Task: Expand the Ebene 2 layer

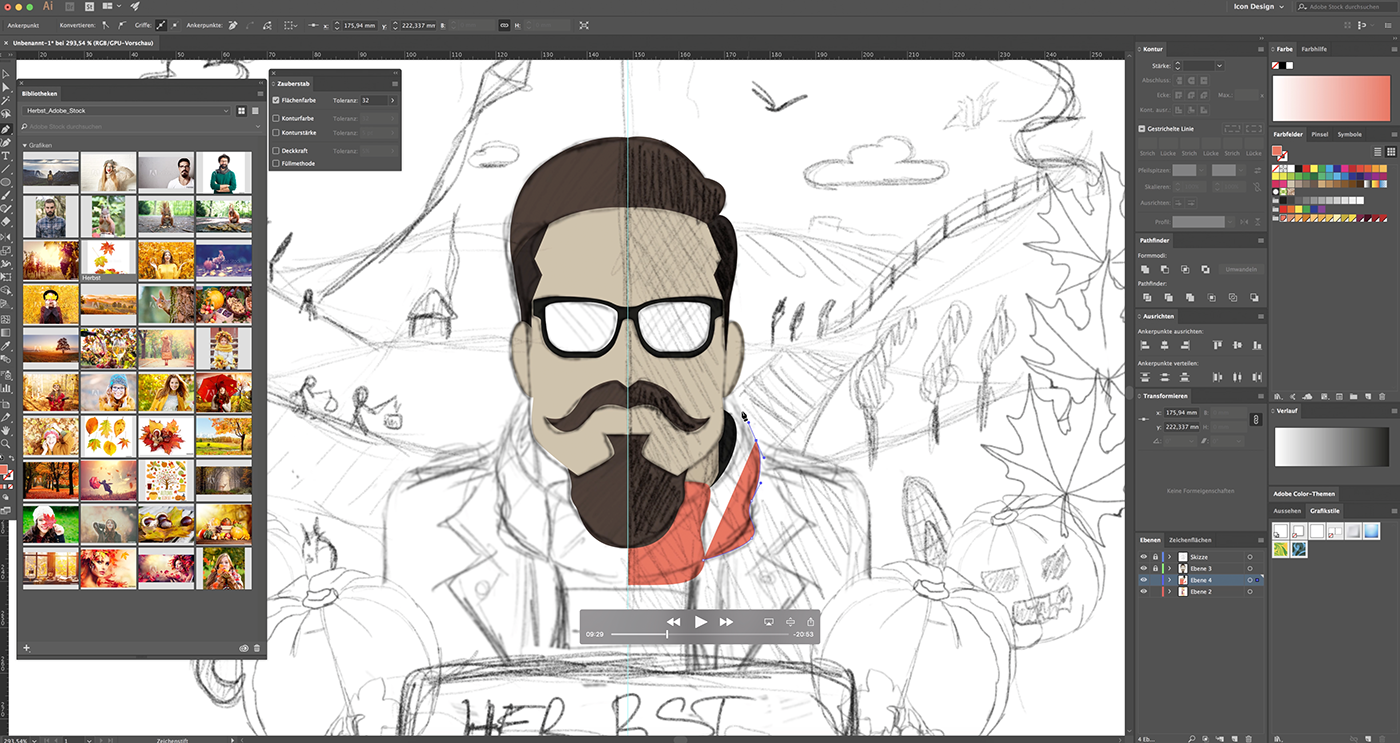Action: tap(1169, 592)
